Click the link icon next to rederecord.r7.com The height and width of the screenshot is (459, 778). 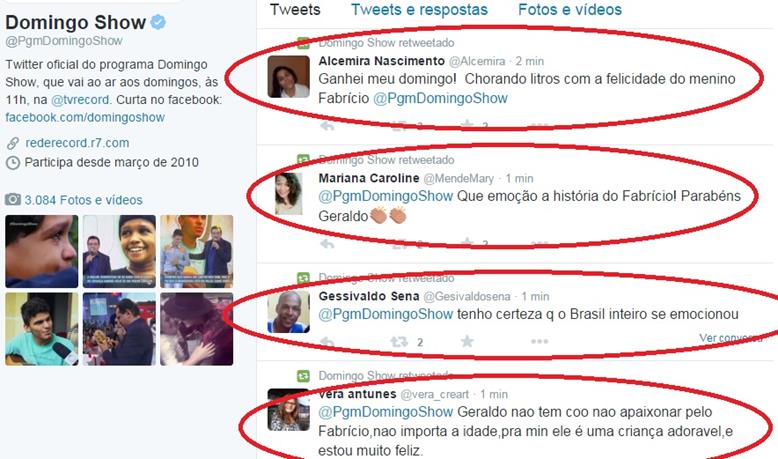[x=13, y=143]
